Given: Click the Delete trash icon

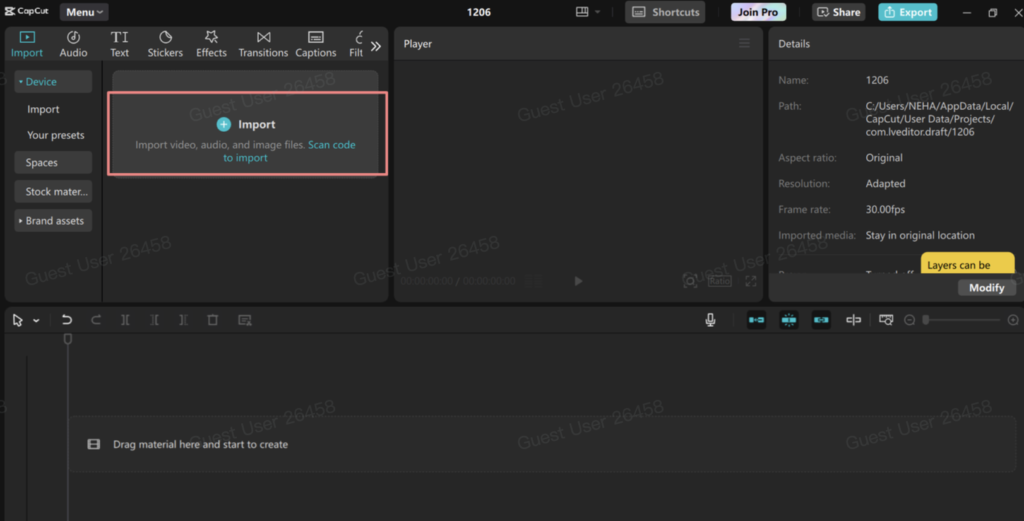Looking at the screenshot, I should point(212,320).
